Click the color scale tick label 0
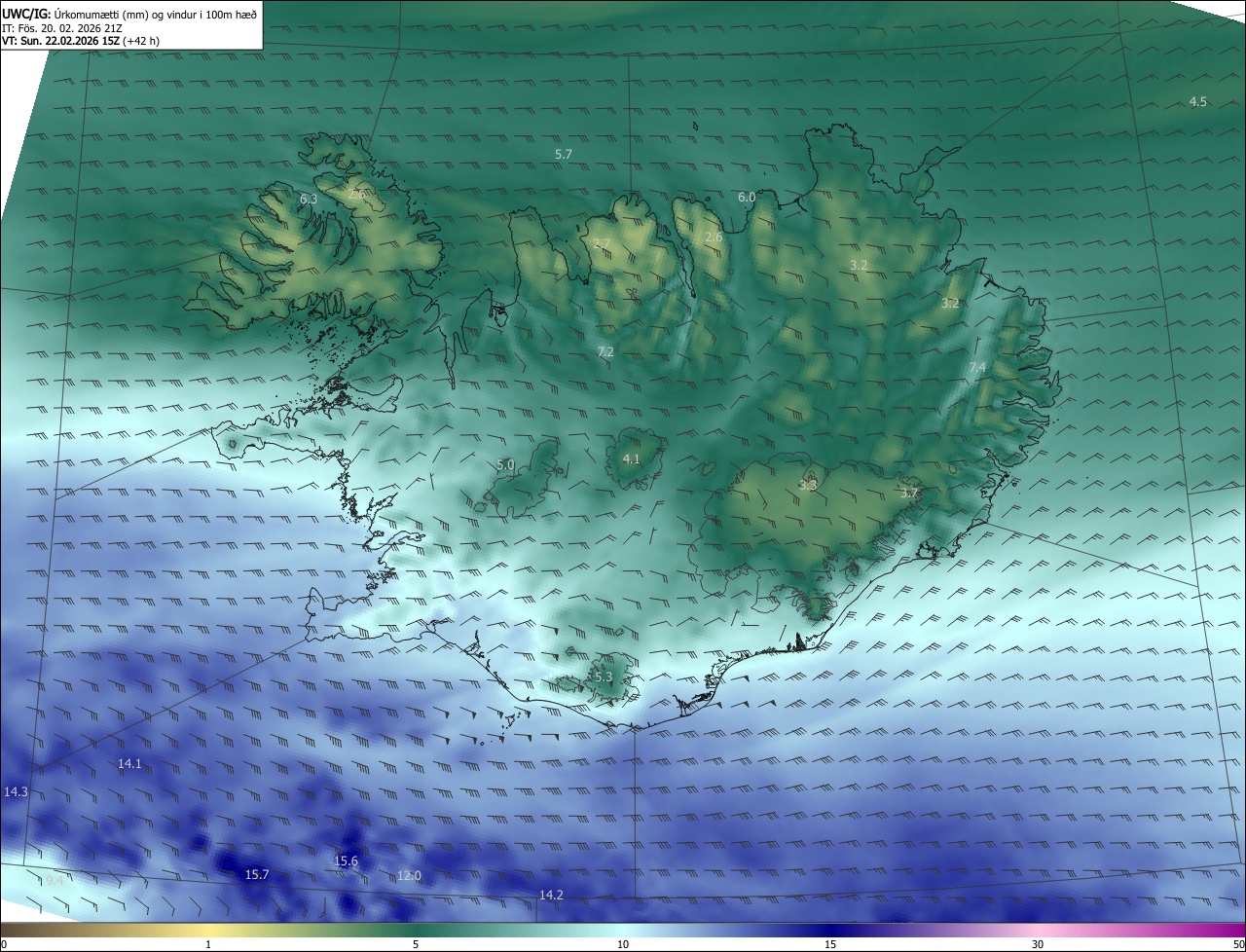Viewport: 1246px width, 952px height. click(x=4, y=944)
